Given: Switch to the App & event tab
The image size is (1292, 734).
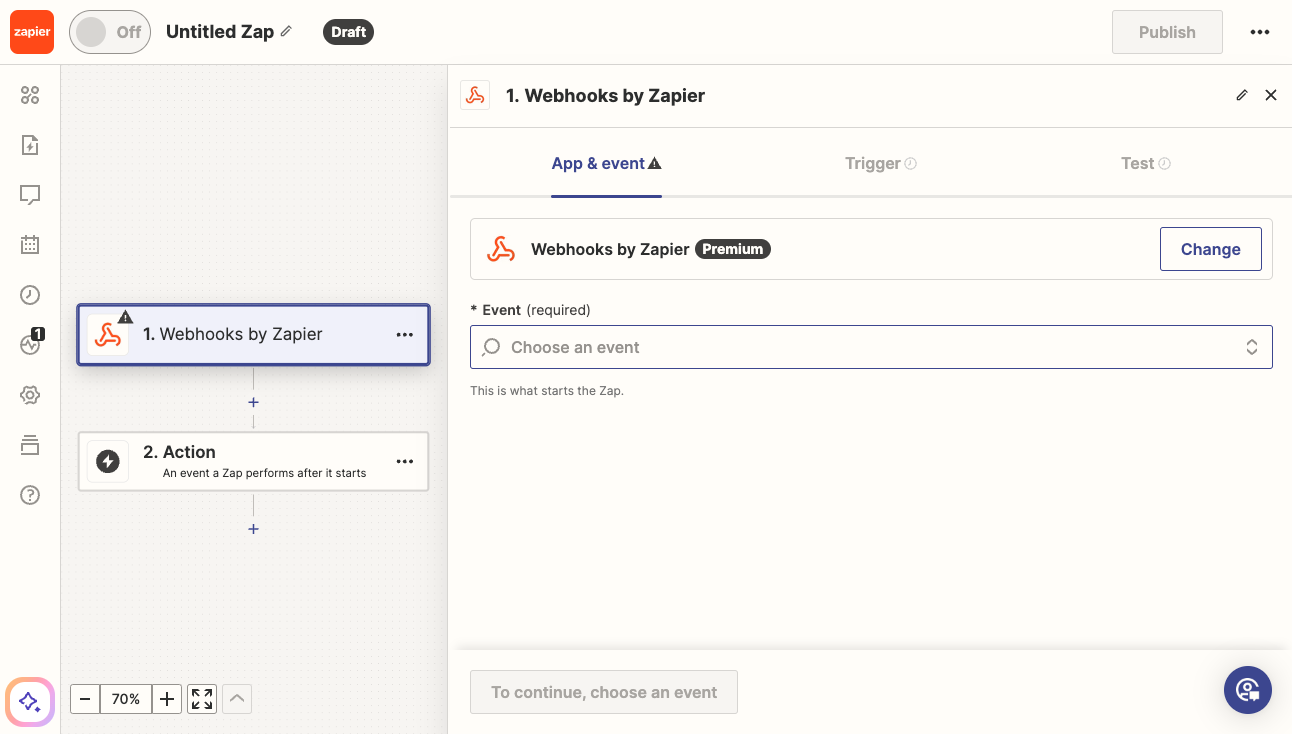Looking at the screenshot, I should coord(606,163).
